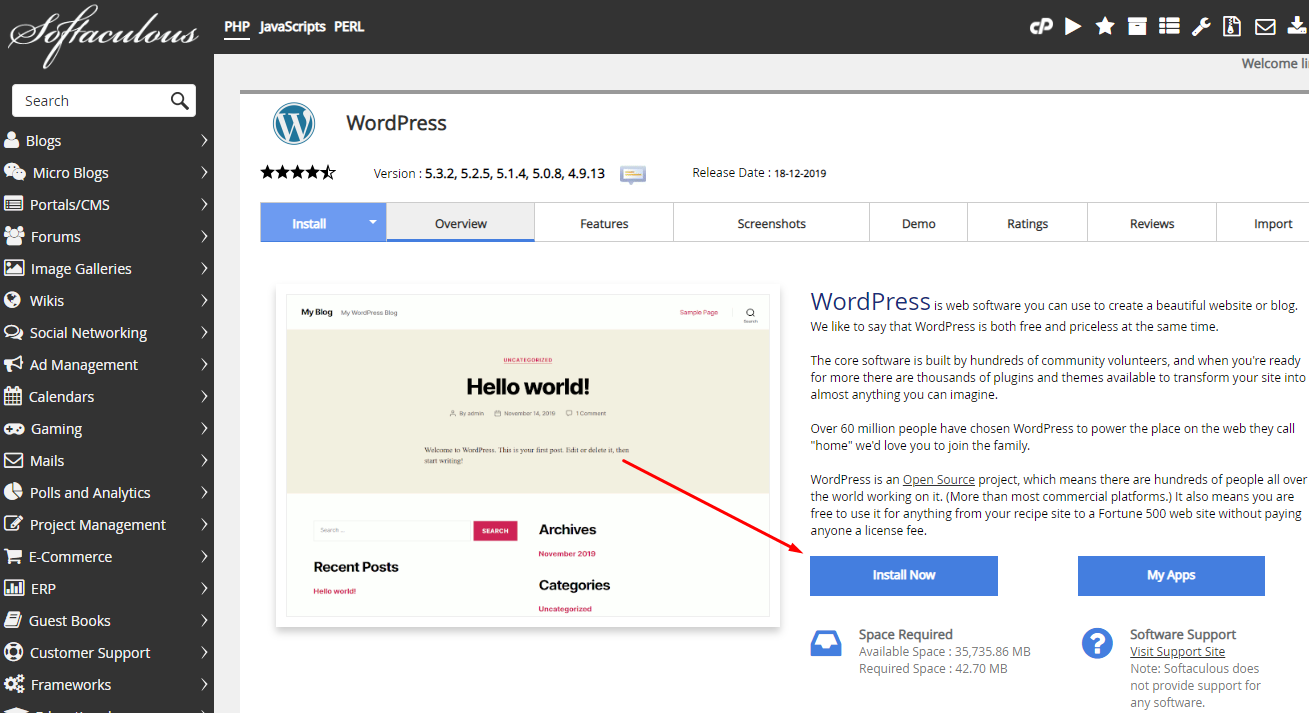Expand the Guest Books chevron
The height and width of the screenshot is (713, 1309).
(204, 620)
